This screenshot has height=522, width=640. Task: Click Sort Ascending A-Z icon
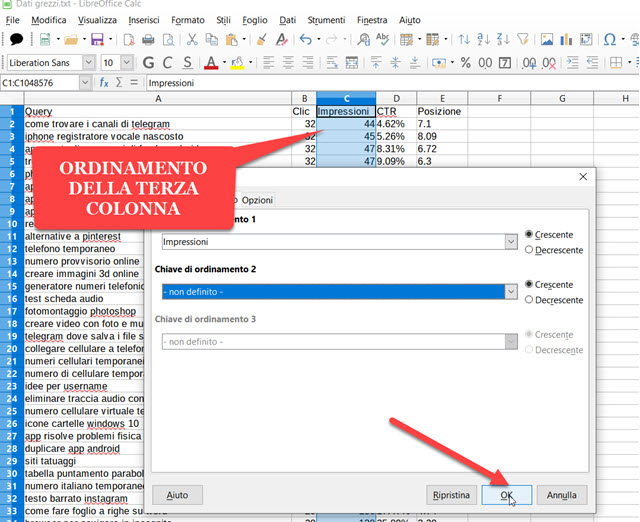(x=484, y=40)
